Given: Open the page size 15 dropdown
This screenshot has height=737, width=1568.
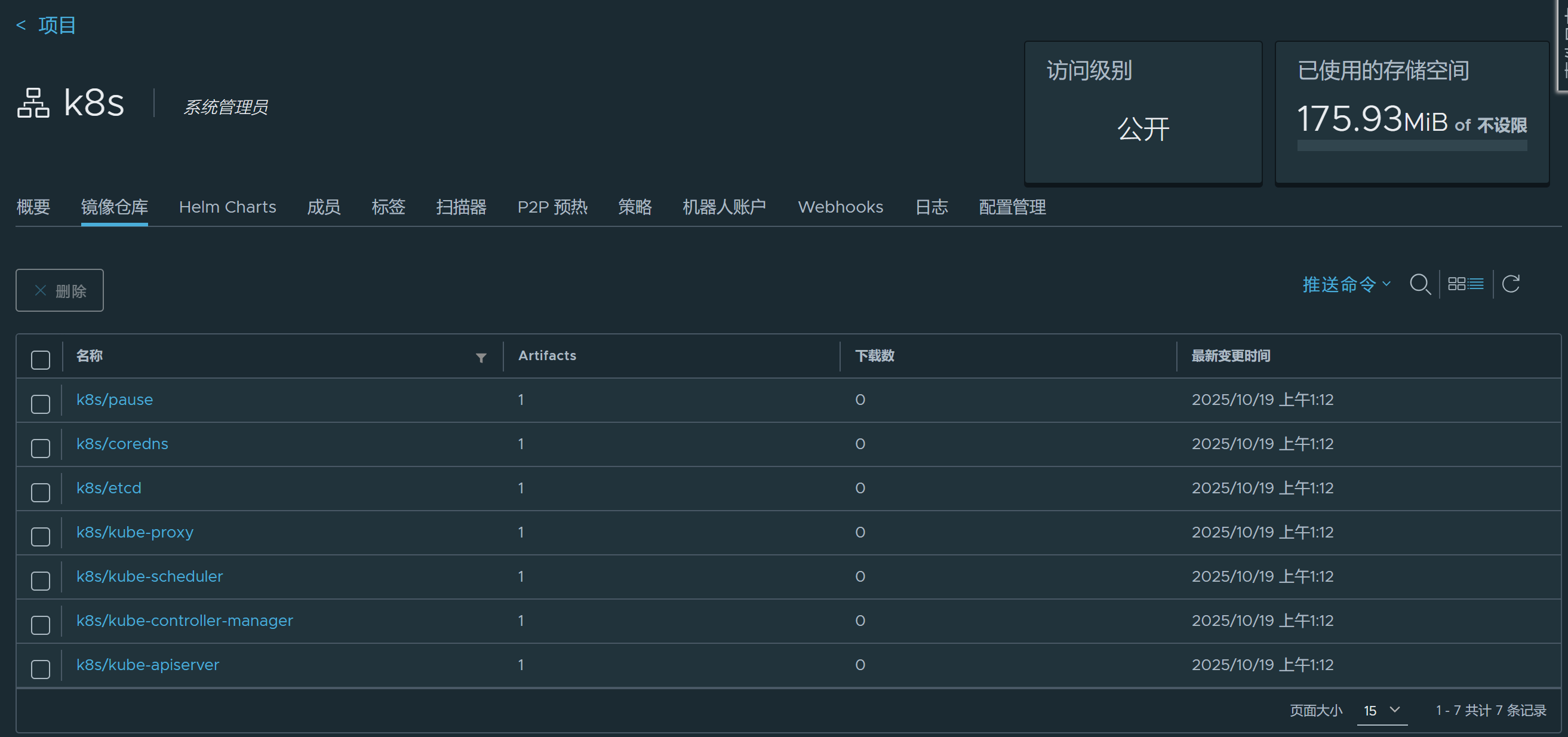Looking at the screenshot, I should [1382, 710].
